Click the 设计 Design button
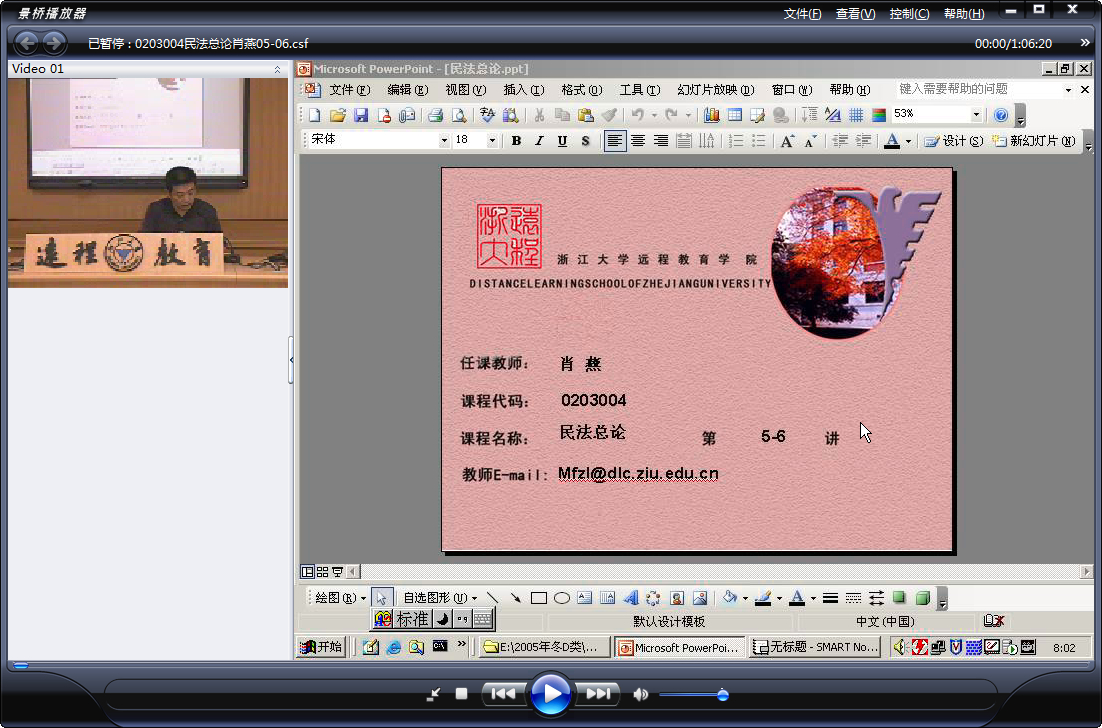 click(x=953, y=141)
